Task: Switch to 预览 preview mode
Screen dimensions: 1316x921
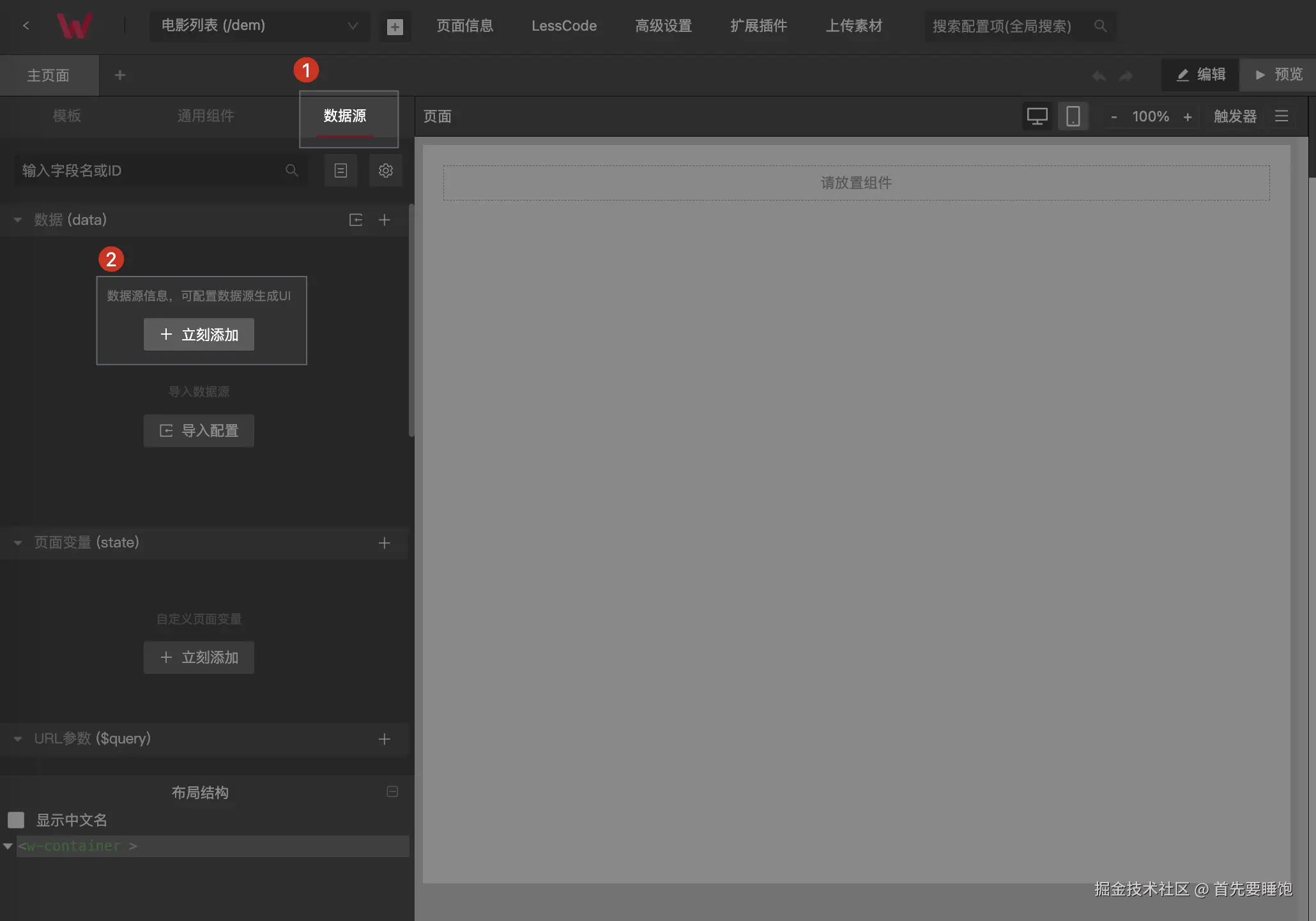Action: pyautogui.click(x=1278, y=75)
